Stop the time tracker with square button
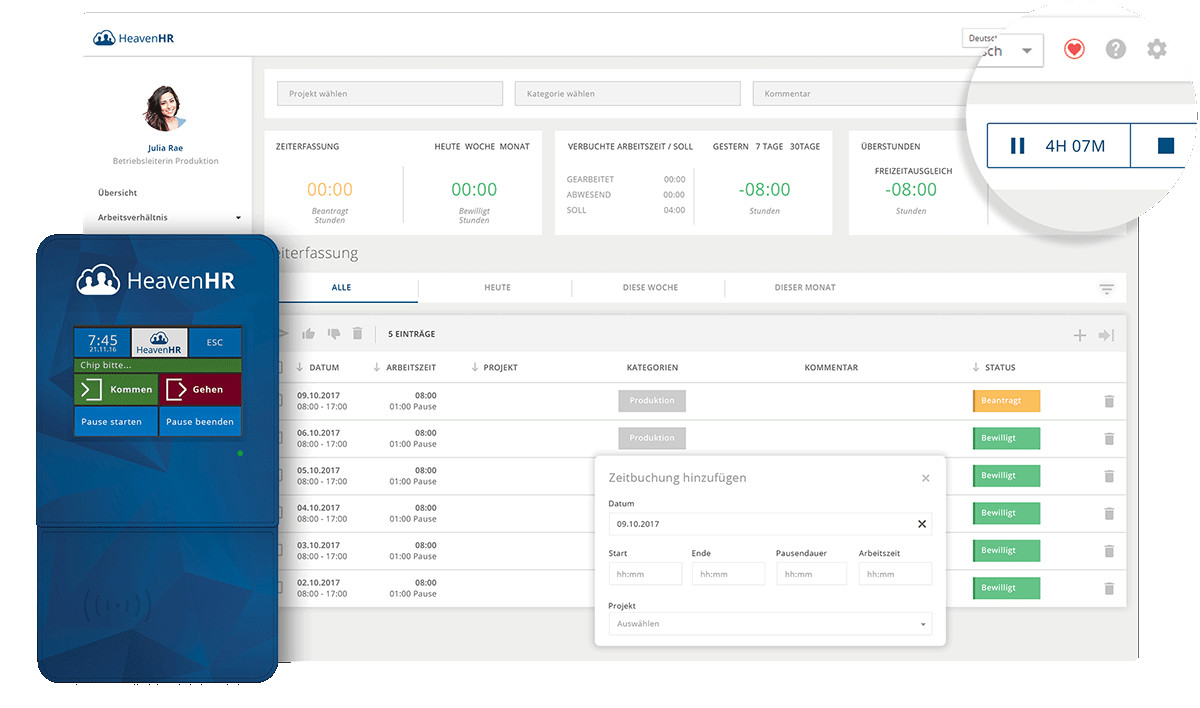This screenshot has width=1200, height=708. point(1165,146)
